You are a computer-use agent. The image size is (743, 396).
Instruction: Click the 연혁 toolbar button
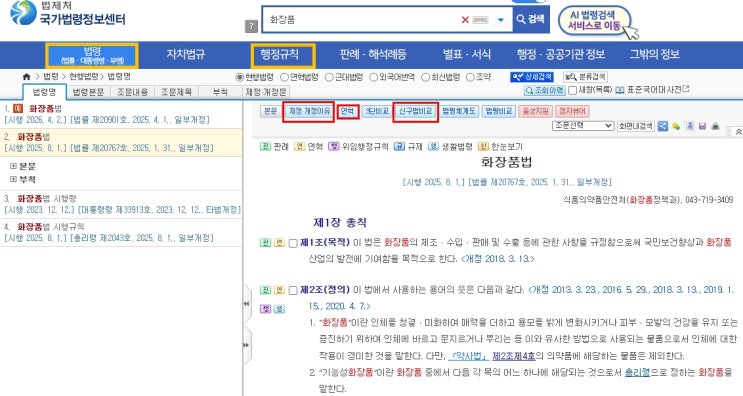(347, 111)
